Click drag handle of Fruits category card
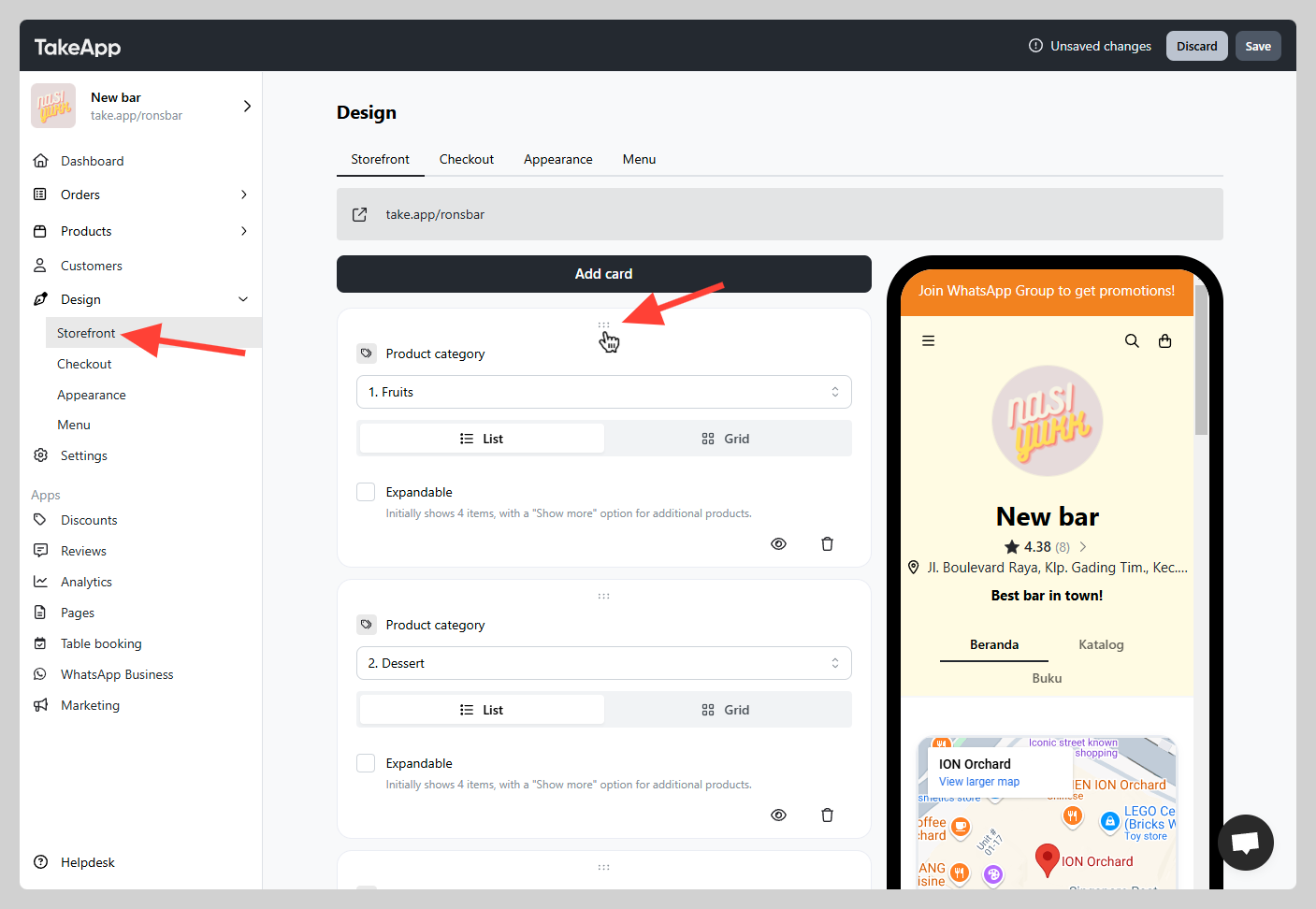Viewport: 1316px width, 909px height. pos(604,325)
